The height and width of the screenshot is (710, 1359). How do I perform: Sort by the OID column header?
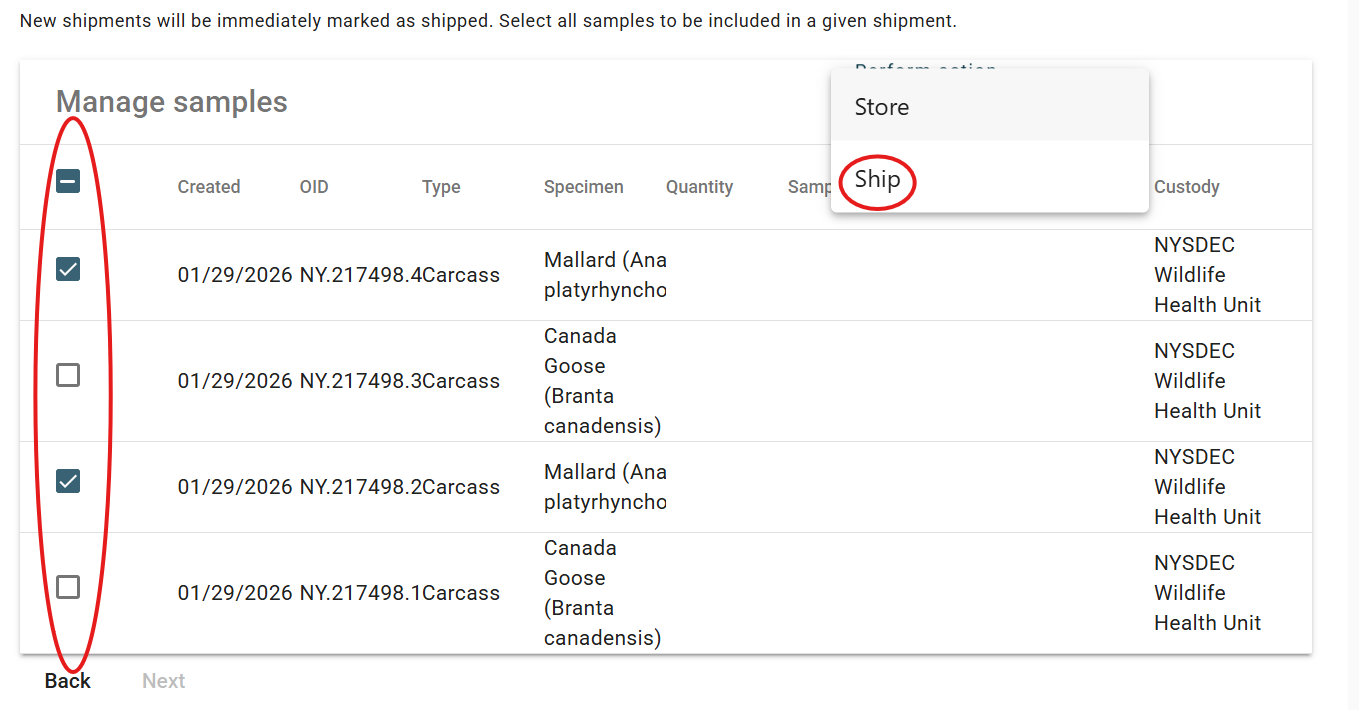click(x=313, y=186)
